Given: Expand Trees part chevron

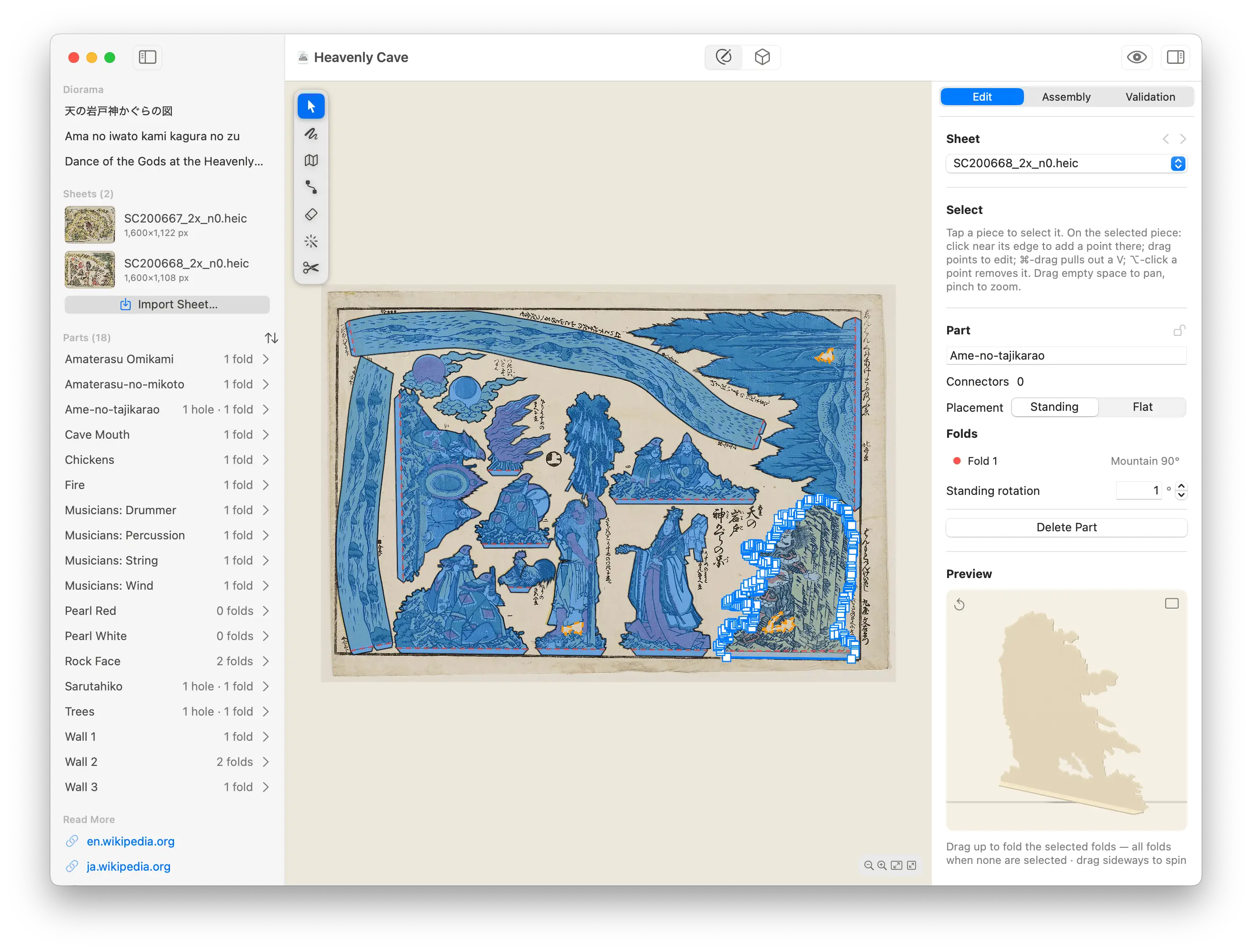Looking at the screenshot, I should (266, 712).
